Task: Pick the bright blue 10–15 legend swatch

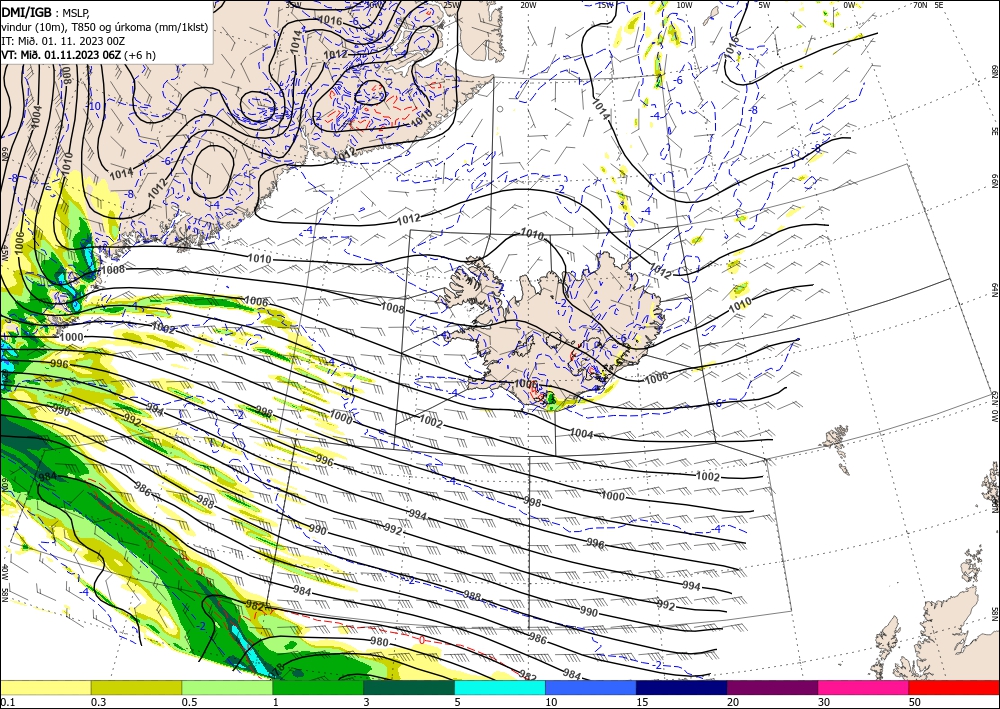Action: (x=591, y=687)
